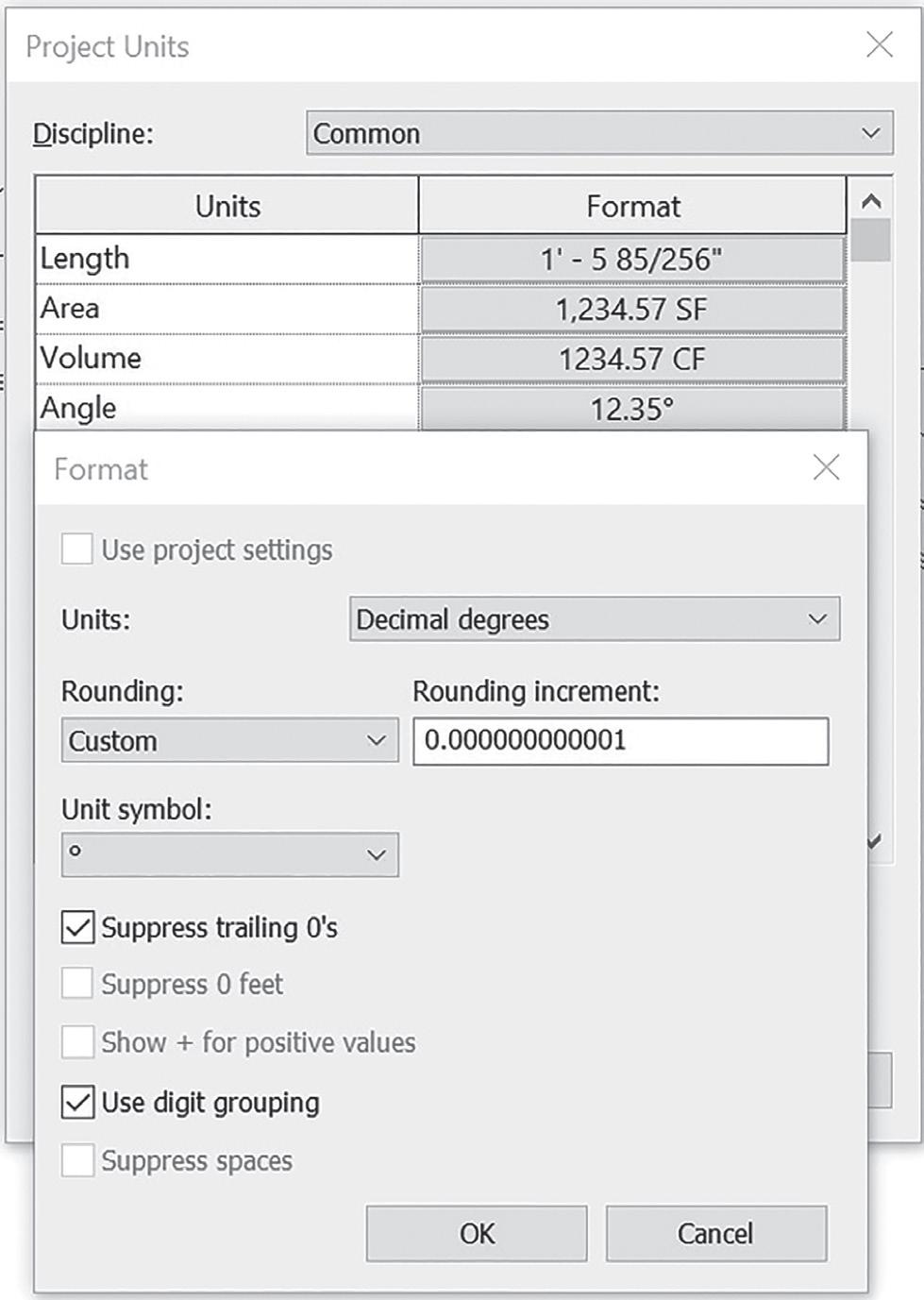
Task: Expand the Rounding Custom dropdown
Action: pos(229,740)
